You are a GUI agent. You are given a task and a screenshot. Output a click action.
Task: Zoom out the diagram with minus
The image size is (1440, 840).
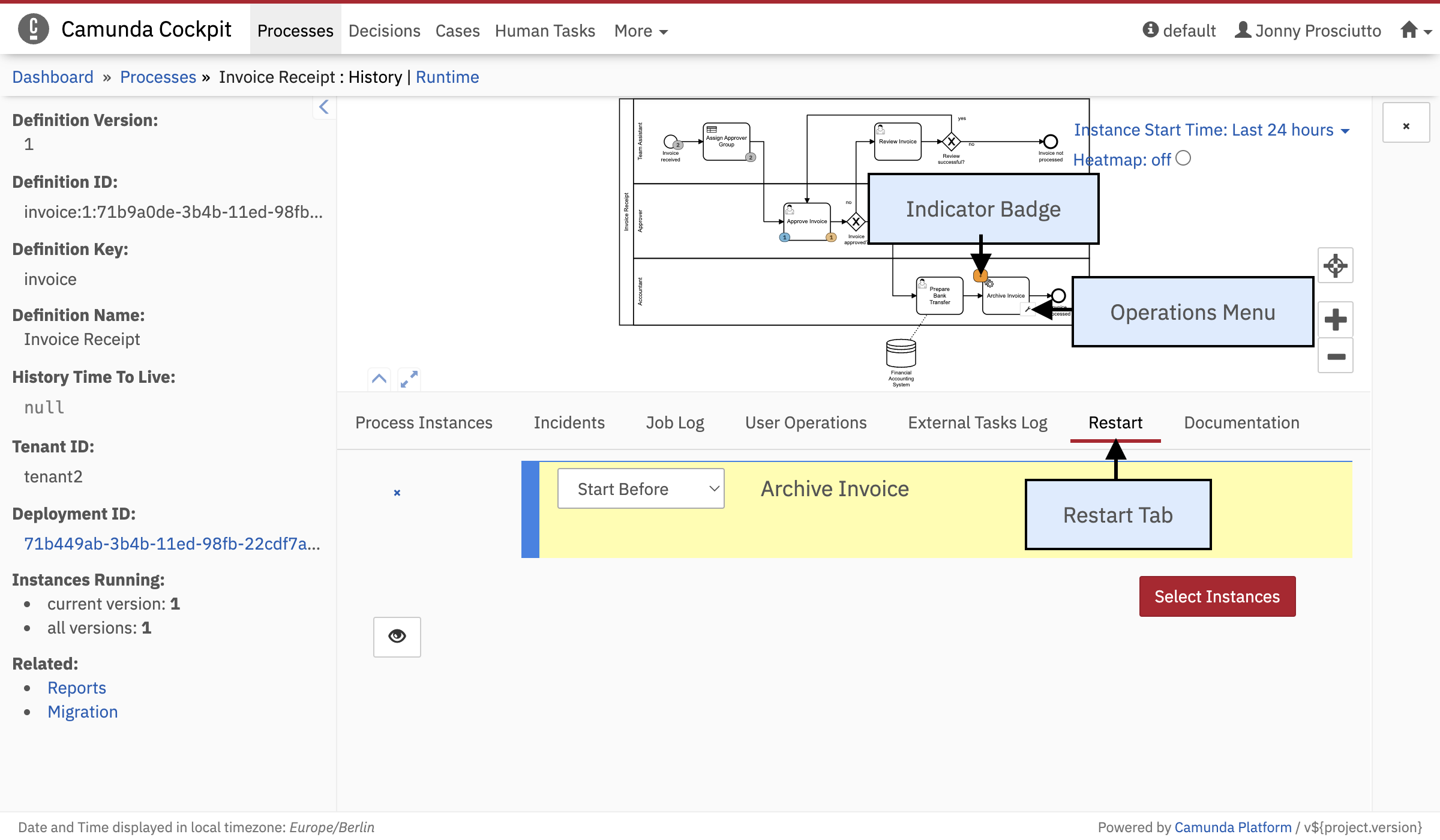click(x=1336, y=356)
